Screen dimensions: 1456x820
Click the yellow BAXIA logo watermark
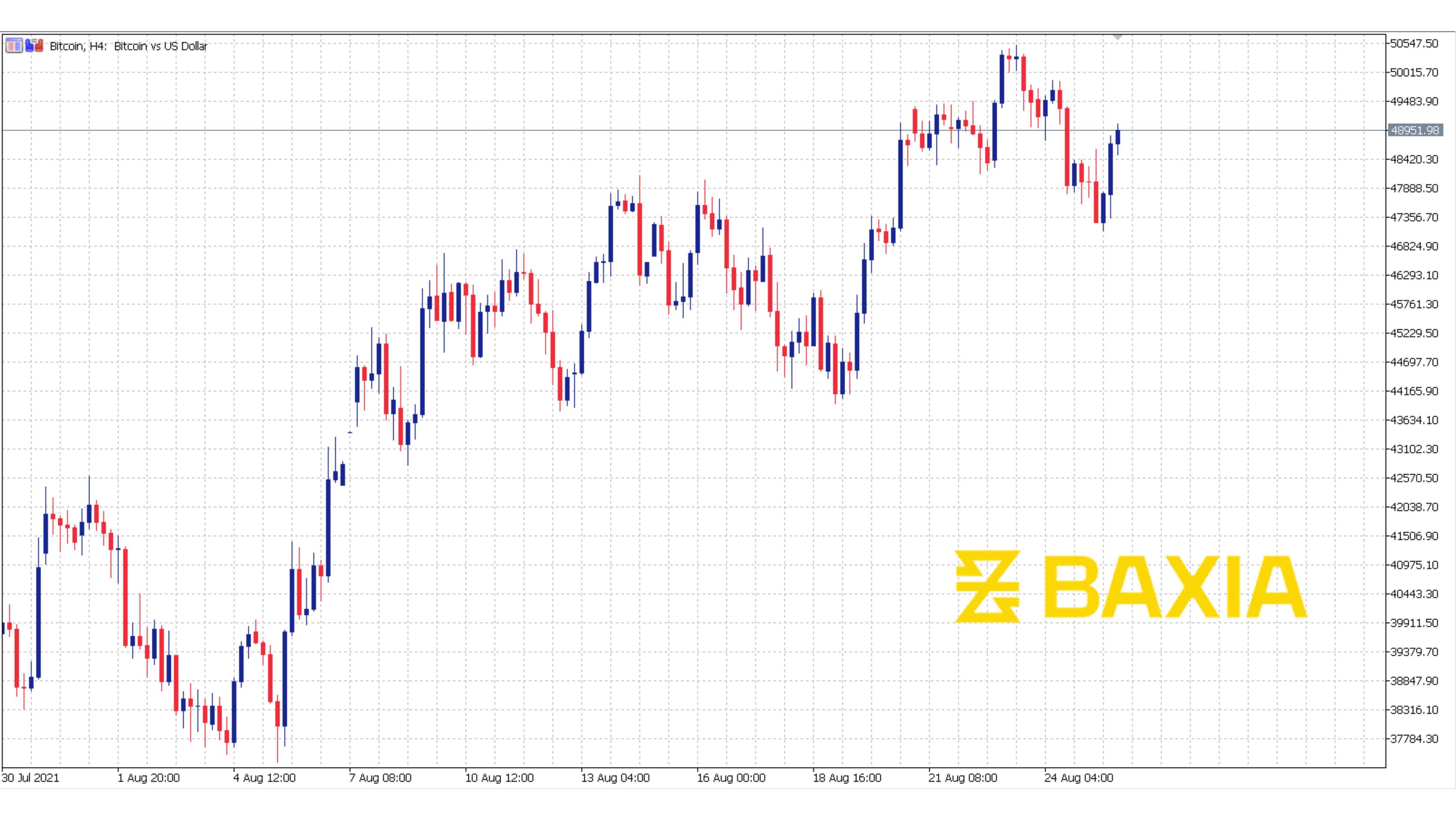point(1130,586)
